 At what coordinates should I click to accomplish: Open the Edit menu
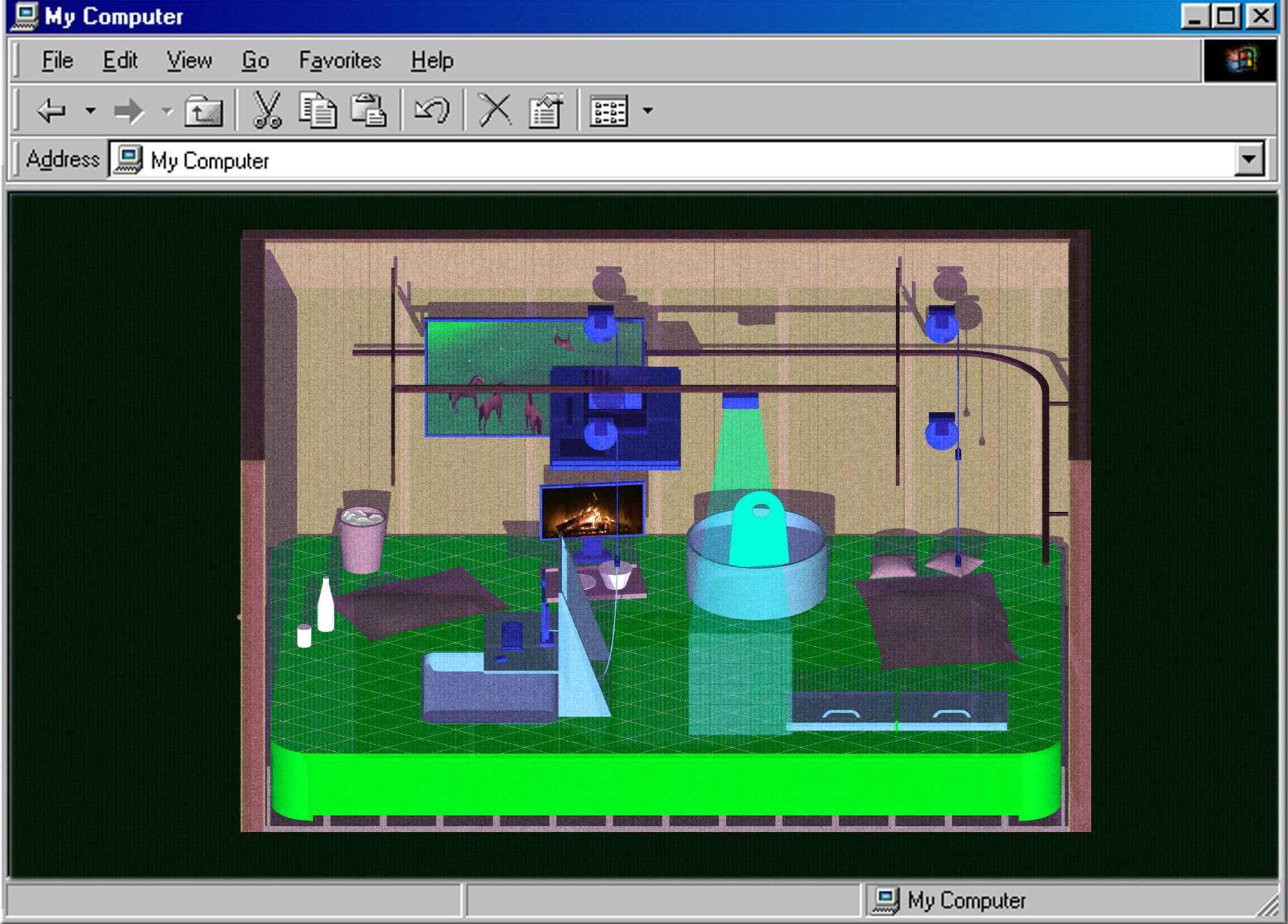(120, 61)
